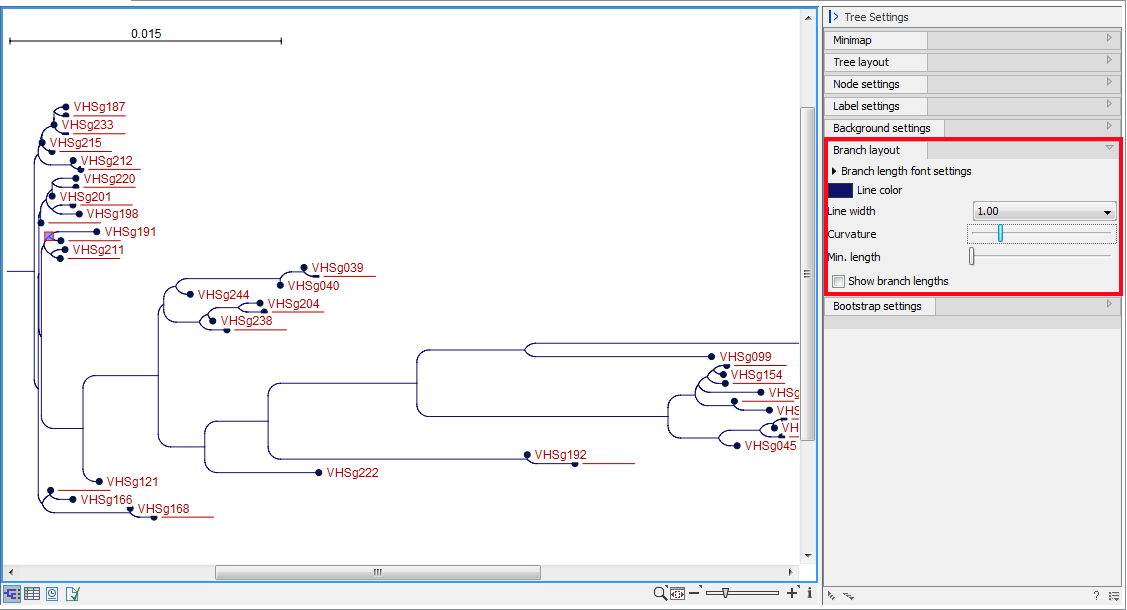
Task: Click the fit-to-window zoom icon
Action: click(677, 593)
